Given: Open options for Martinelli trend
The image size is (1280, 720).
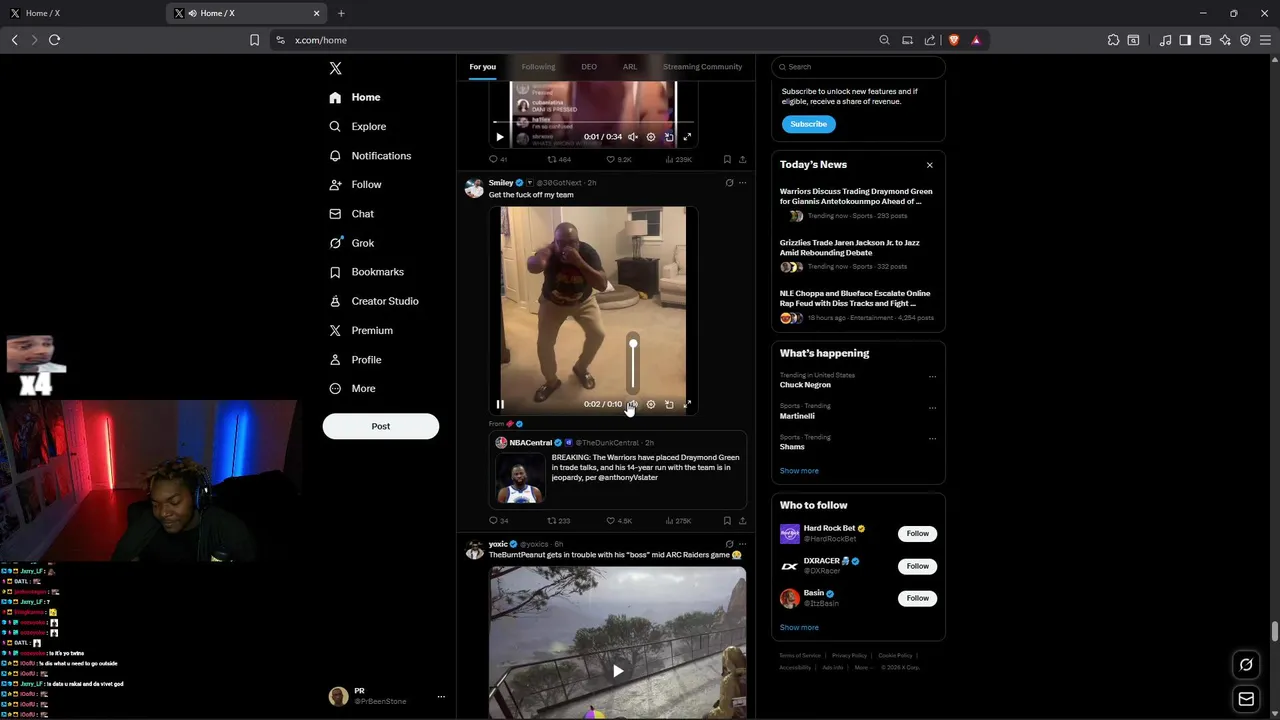Looking at the screenshot, I should (932, 408).
